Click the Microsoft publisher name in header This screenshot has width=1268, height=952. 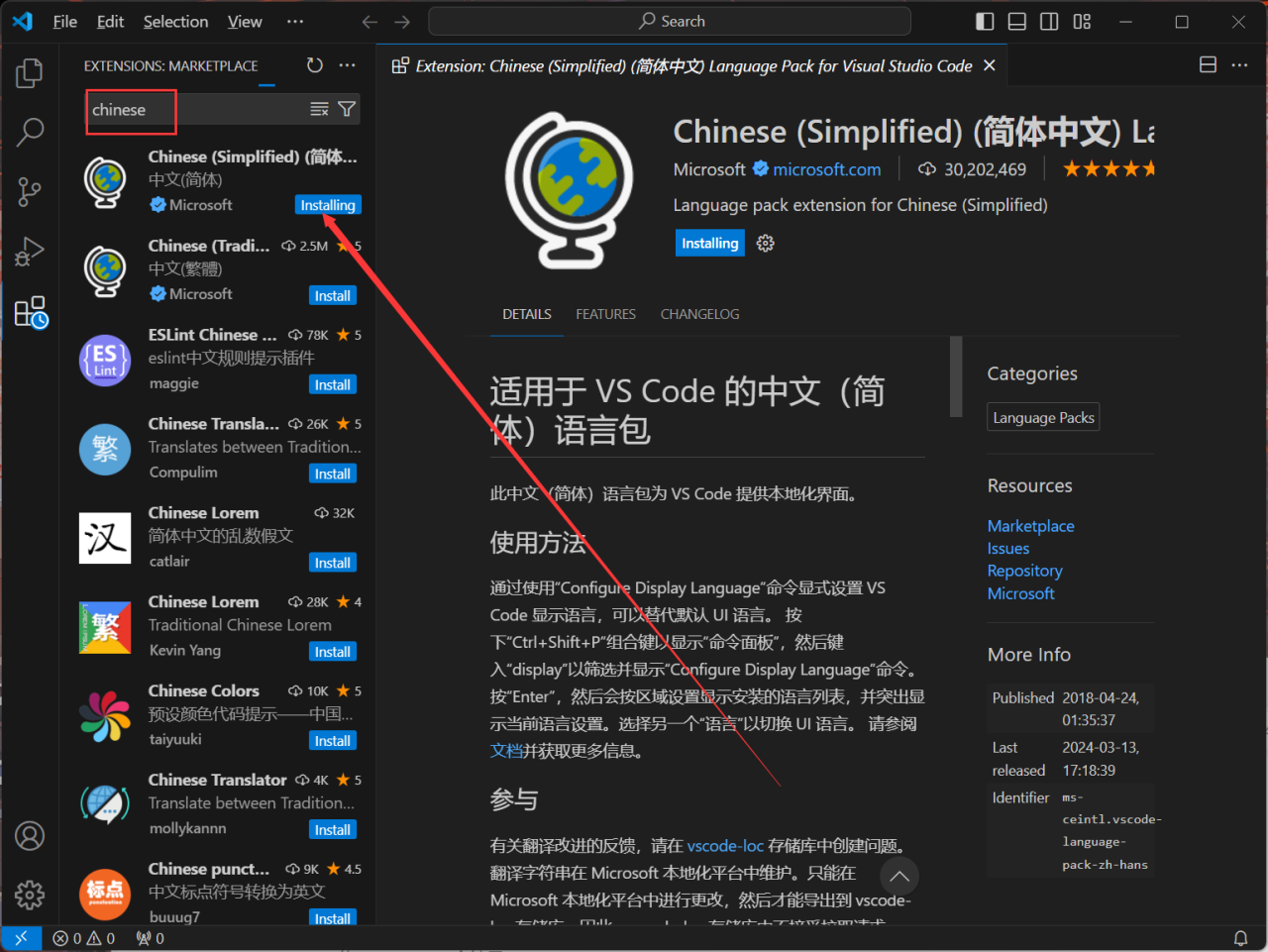point(709,169)
